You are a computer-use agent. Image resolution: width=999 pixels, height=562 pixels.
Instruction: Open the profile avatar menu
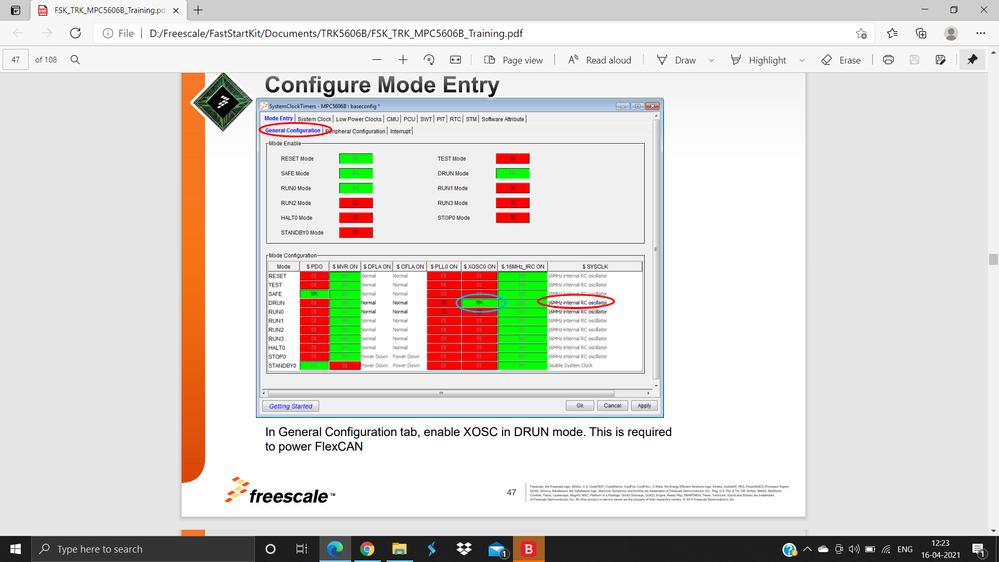pyautogui.click(x=951, y=33)
